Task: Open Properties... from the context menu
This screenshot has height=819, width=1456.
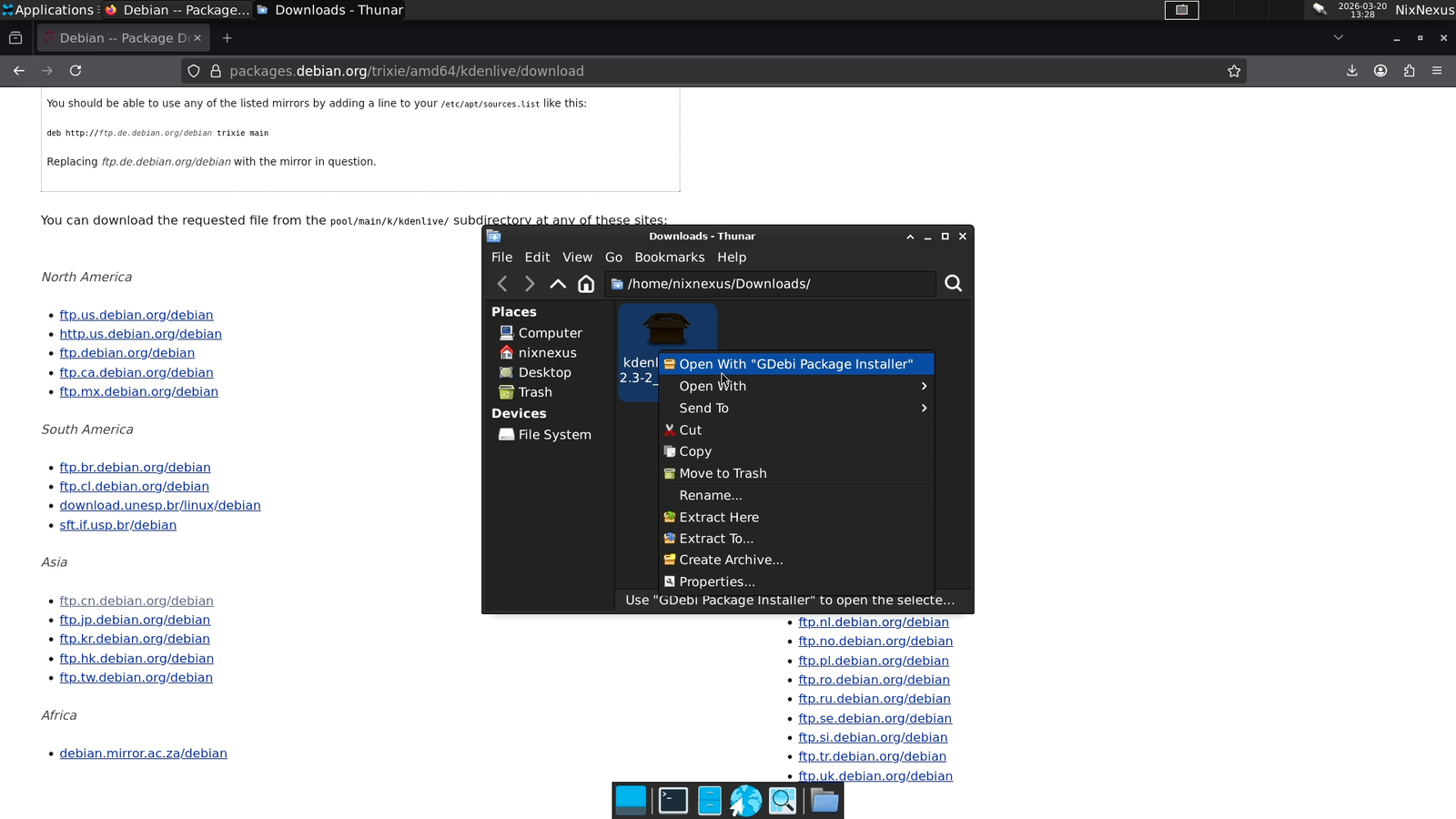Action: pos(796,581)
